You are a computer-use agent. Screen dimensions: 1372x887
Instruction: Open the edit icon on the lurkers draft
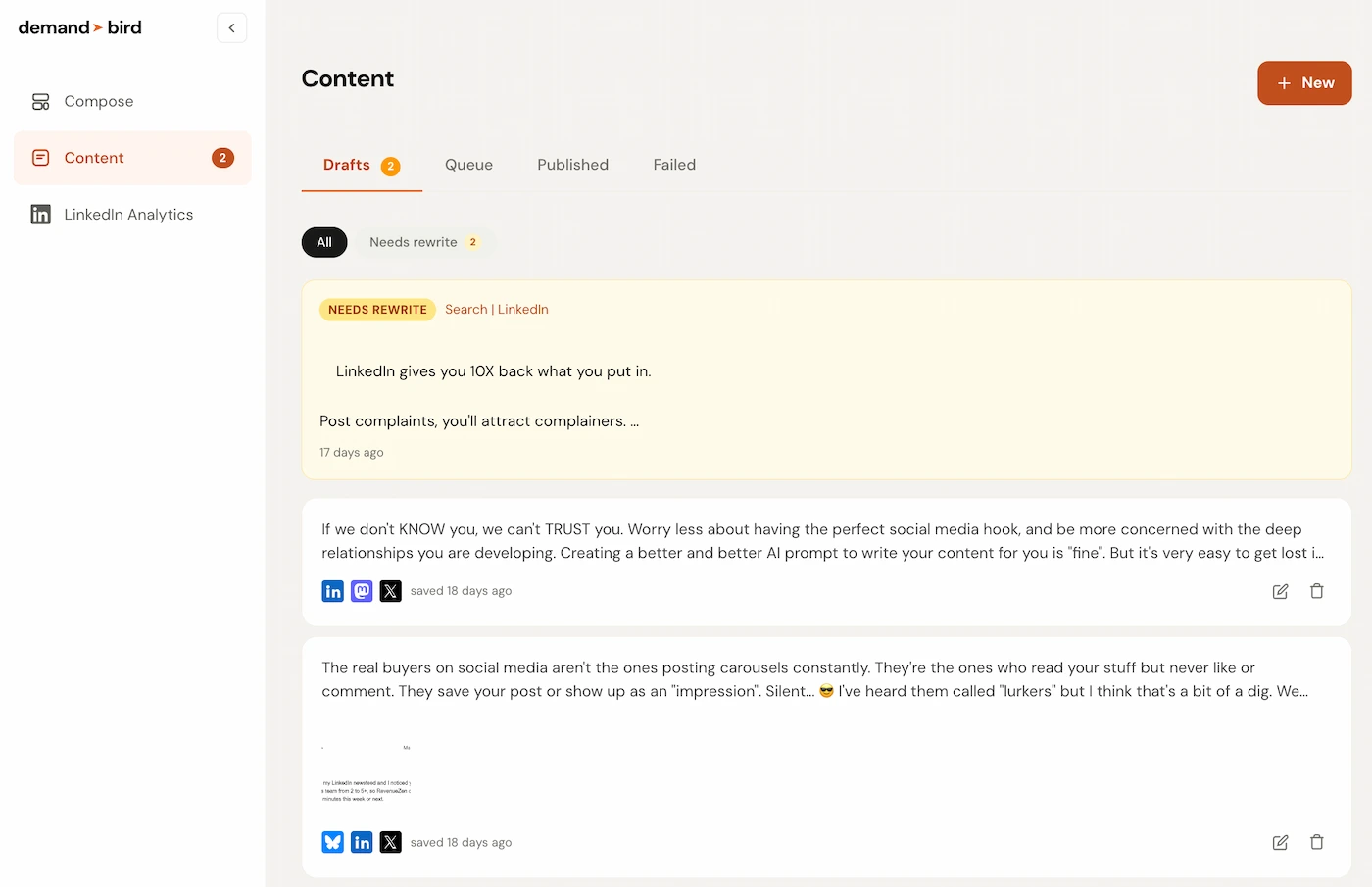tap(1280, 842)
